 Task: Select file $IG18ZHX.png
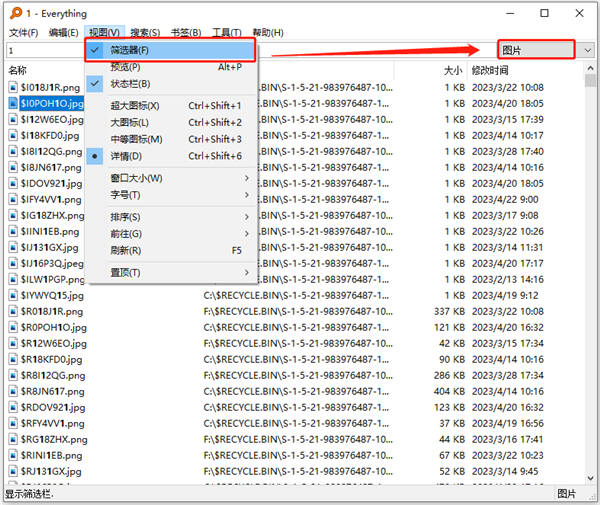(53, 216)
